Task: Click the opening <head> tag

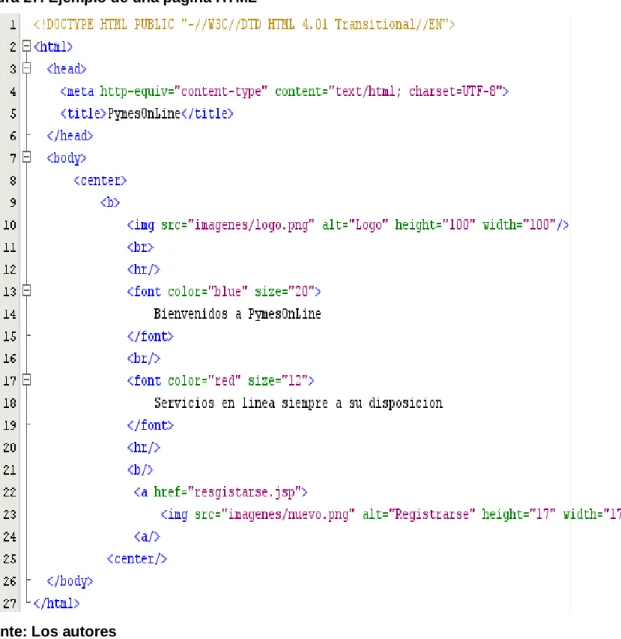Action: pos(66,69)
